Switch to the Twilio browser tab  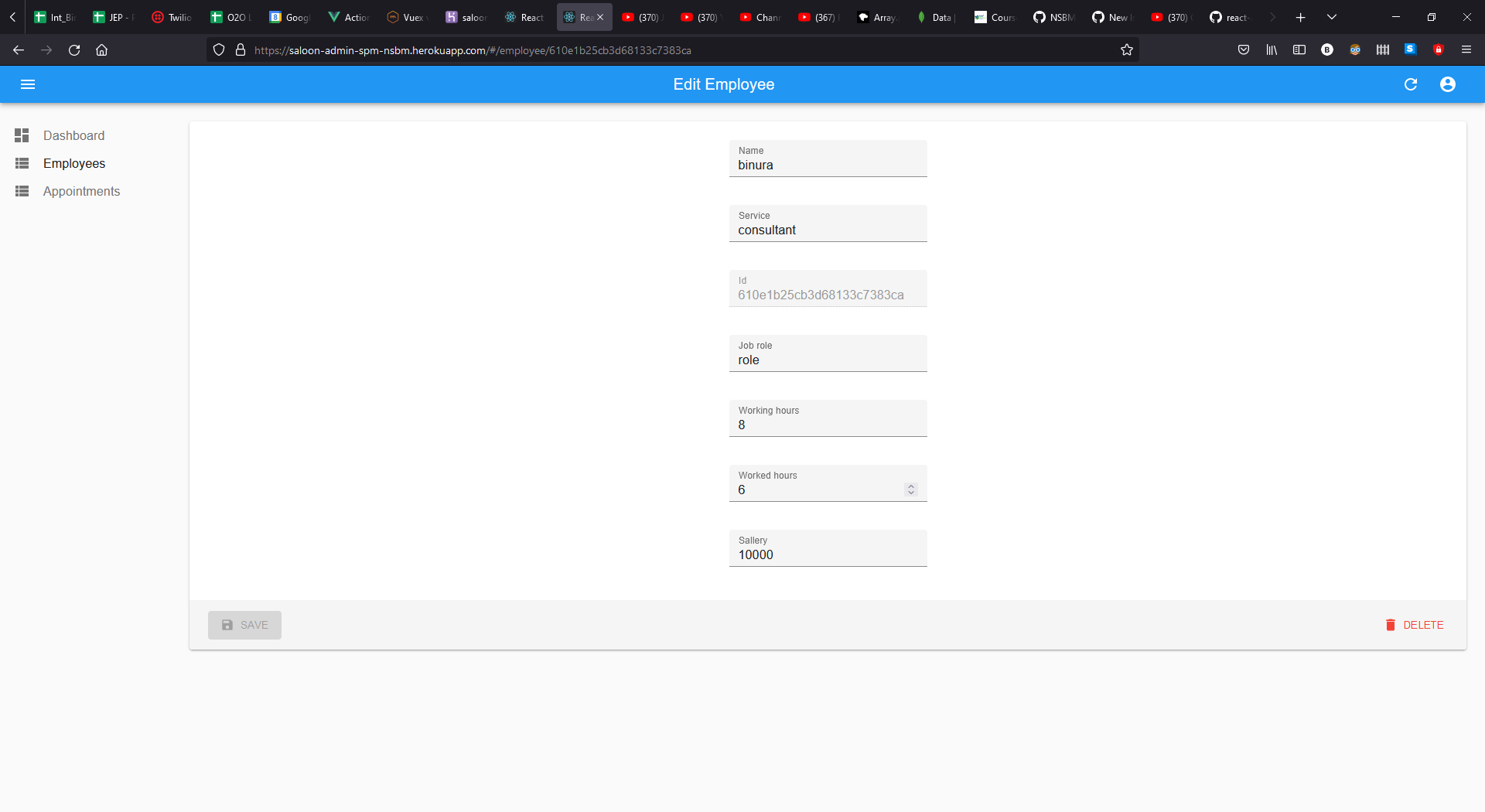click(171, 16)
